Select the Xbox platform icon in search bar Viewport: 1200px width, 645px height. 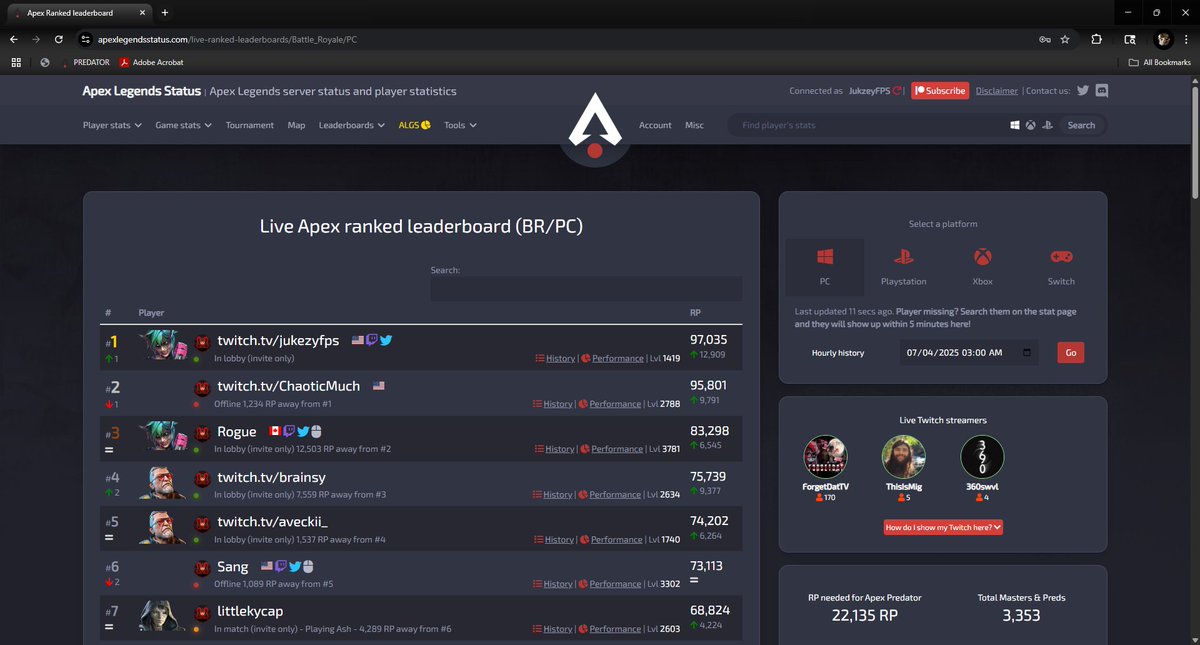(1030, 125)
